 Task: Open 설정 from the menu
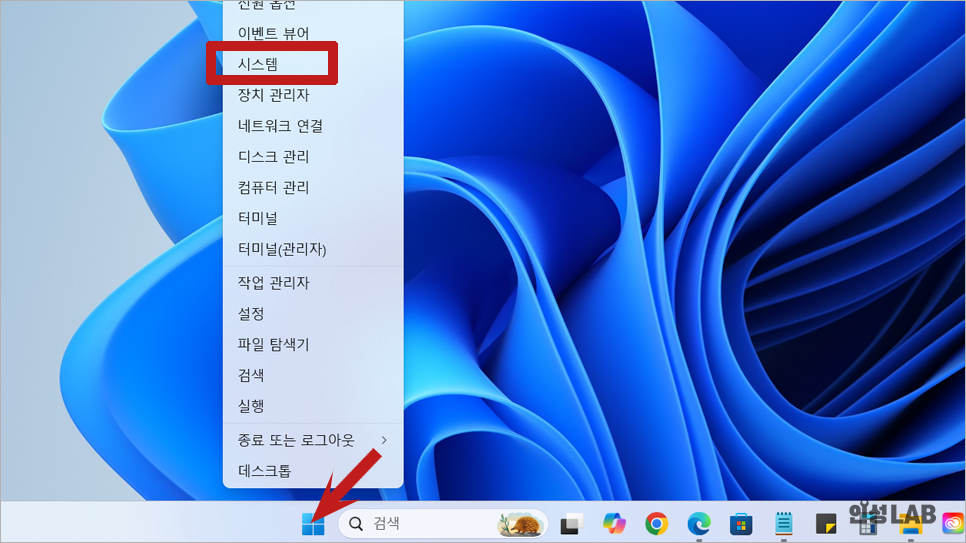313,314
